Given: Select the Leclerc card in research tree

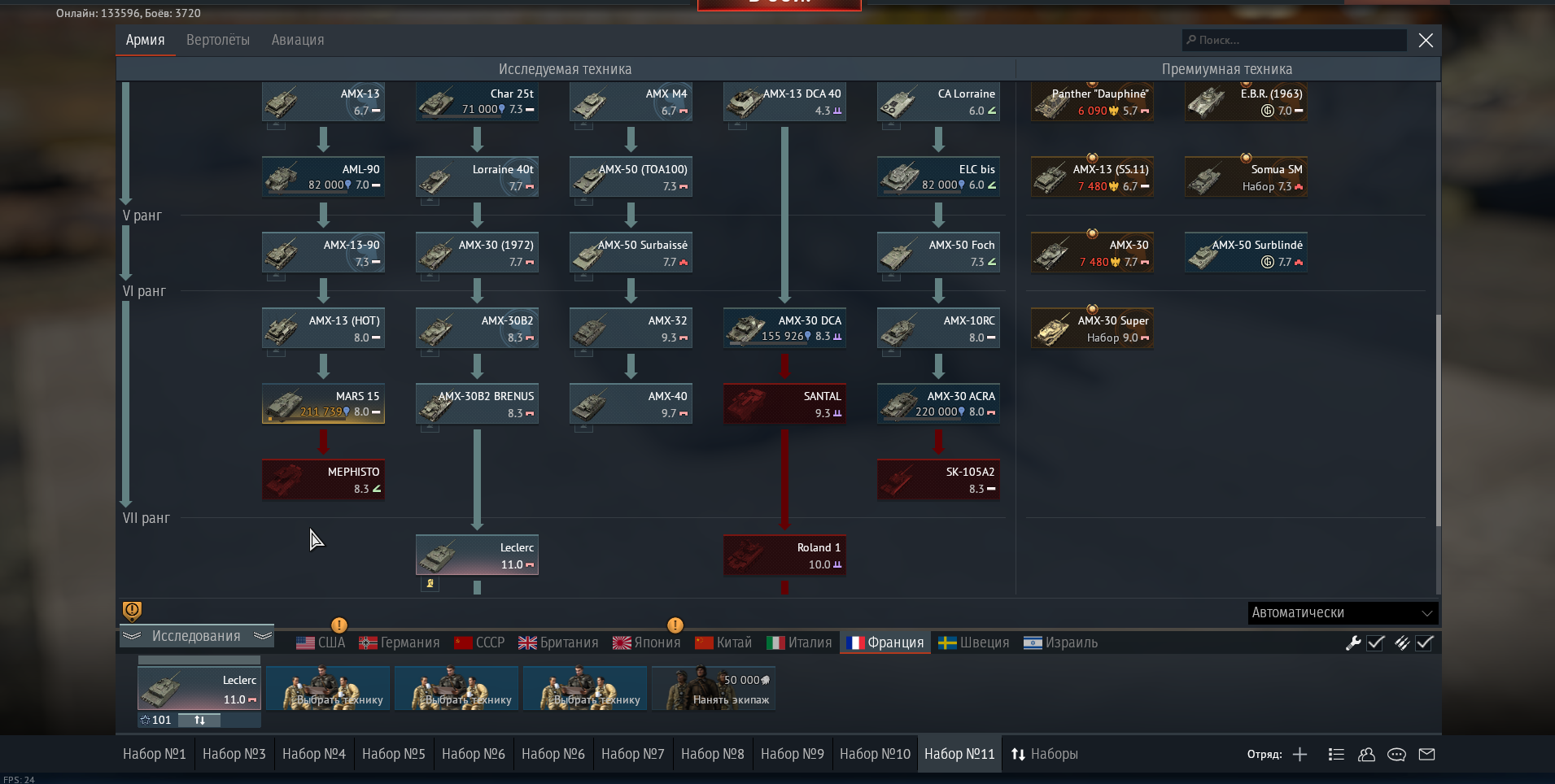Looking at the screenshot, I should 477,555.
